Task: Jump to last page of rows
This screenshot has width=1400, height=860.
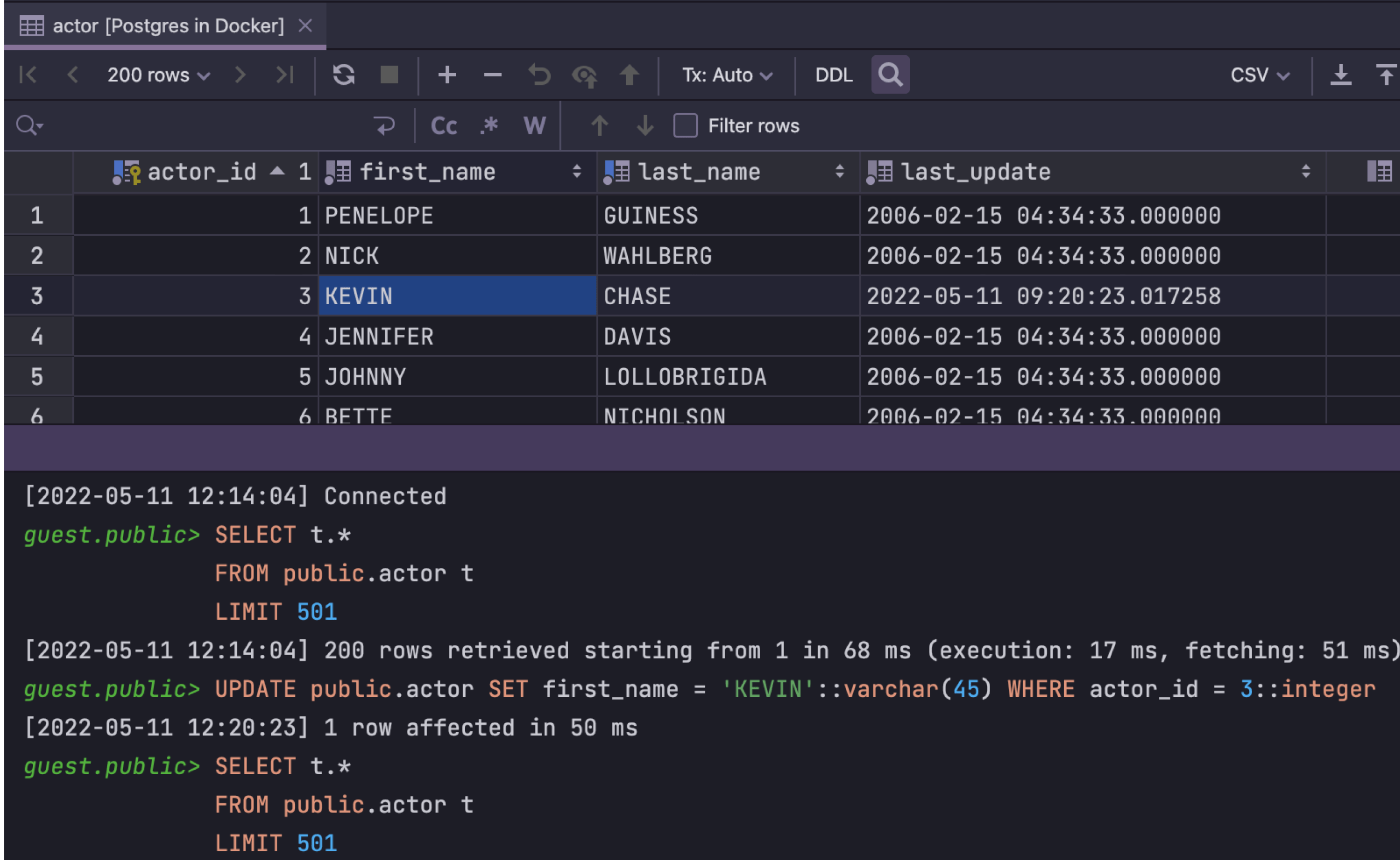Action: pyautogui.click(x=285, y=74)
